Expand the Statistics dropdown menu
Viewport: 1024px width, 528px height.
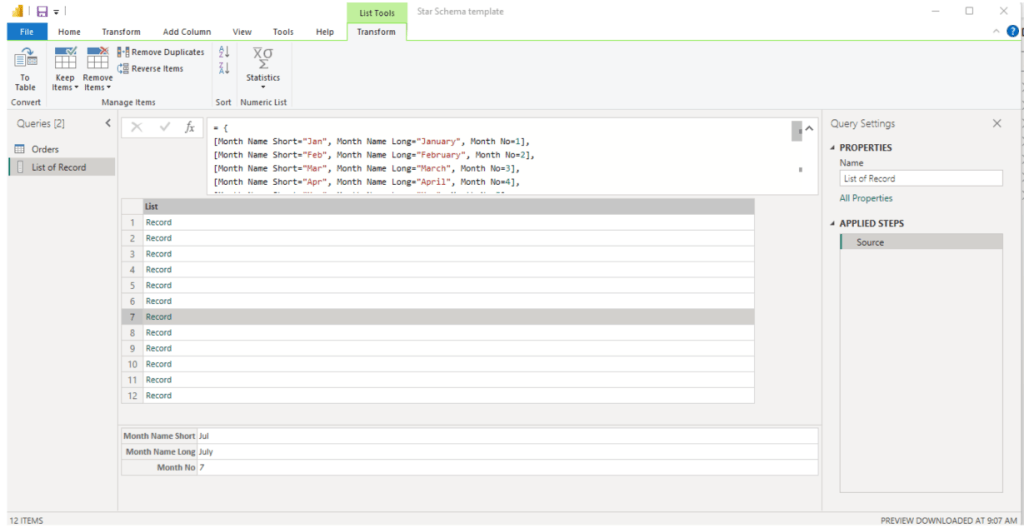[x=263, y=87]
